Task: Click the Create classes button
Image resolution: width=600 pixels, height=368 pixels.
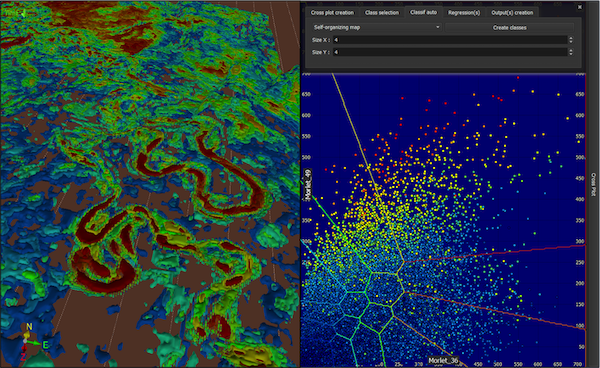Action: tap(509, 28)
